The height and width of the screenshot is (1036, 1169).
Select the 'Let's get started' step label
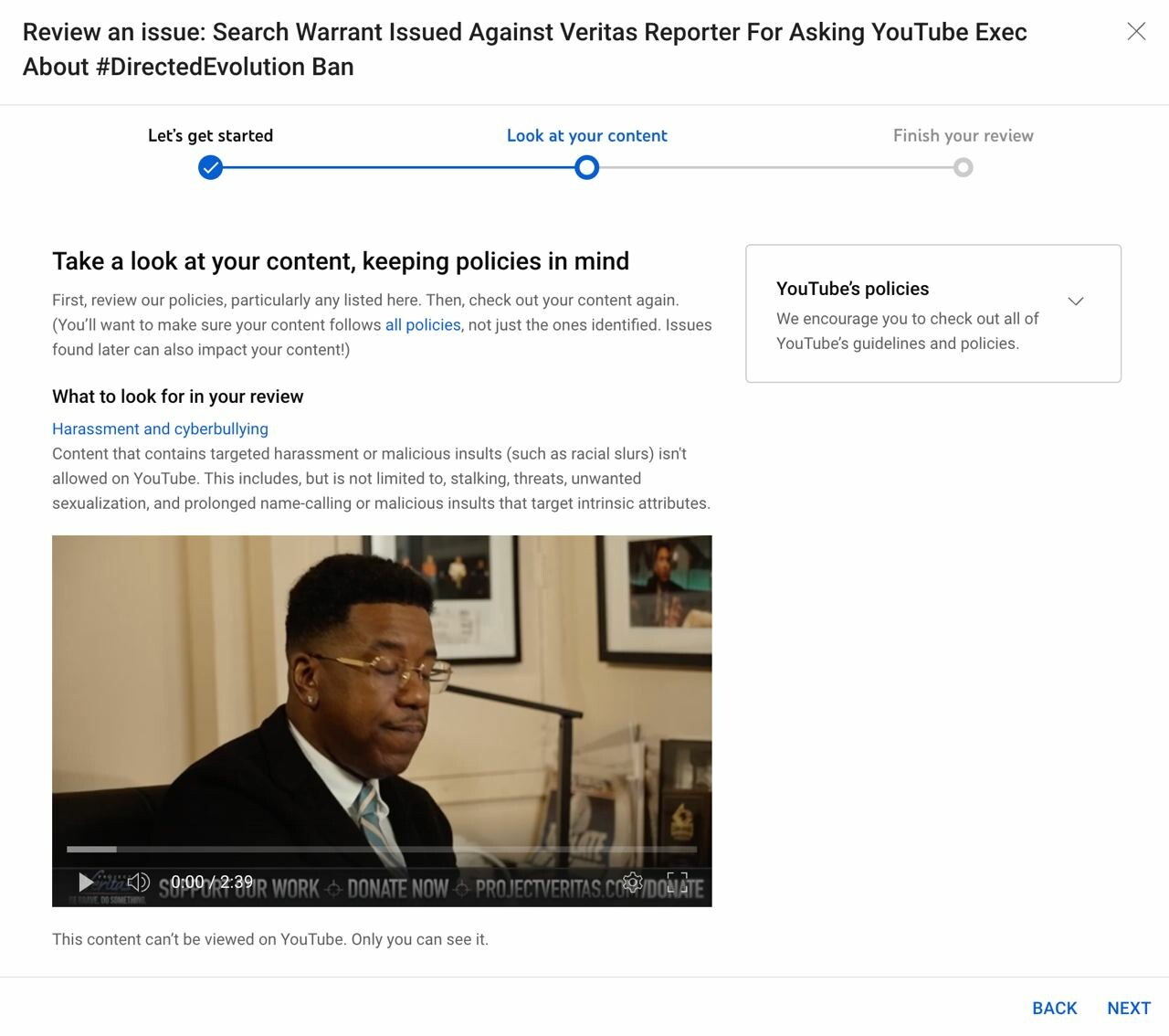[210, 135]
